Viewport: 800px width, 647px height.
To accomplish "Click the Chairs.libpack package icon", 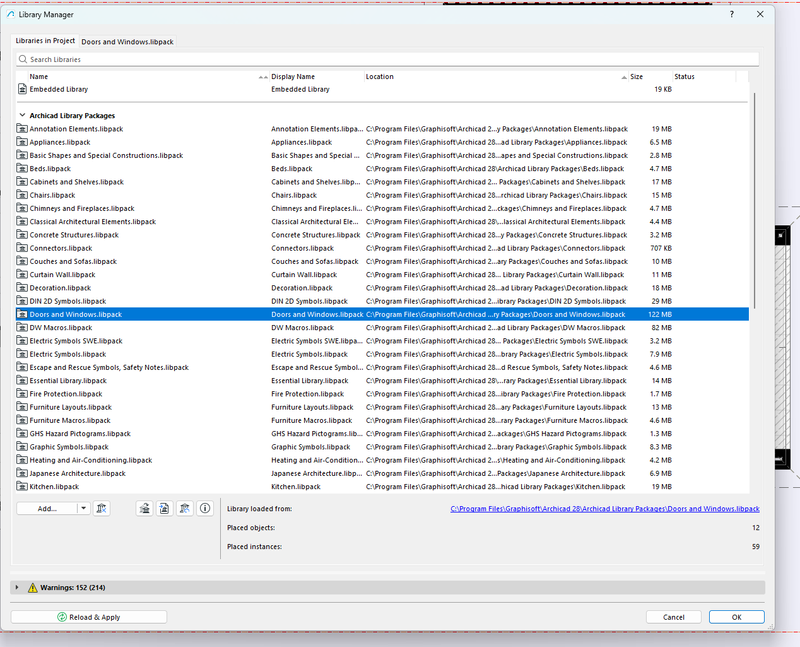I will [x=22, y=195].
